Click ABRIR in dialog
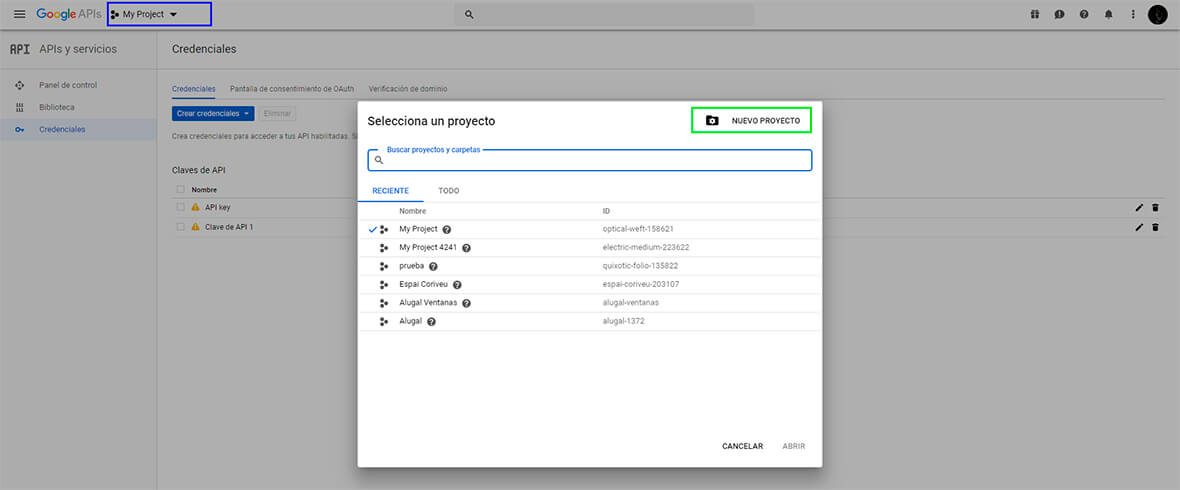The height and width of the screenshot is (490, 1180). [x=794, y=446]
